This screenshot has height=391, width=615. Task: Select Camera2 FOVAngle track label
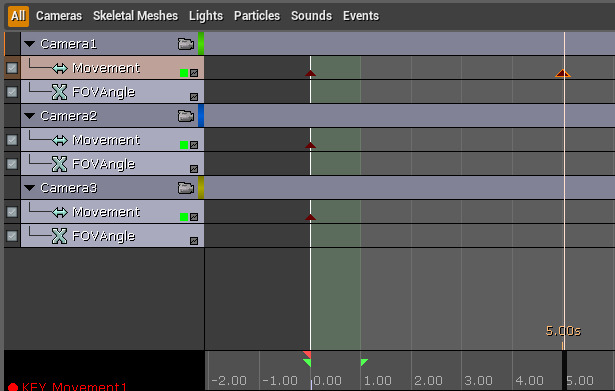click(x=104, y=164)
